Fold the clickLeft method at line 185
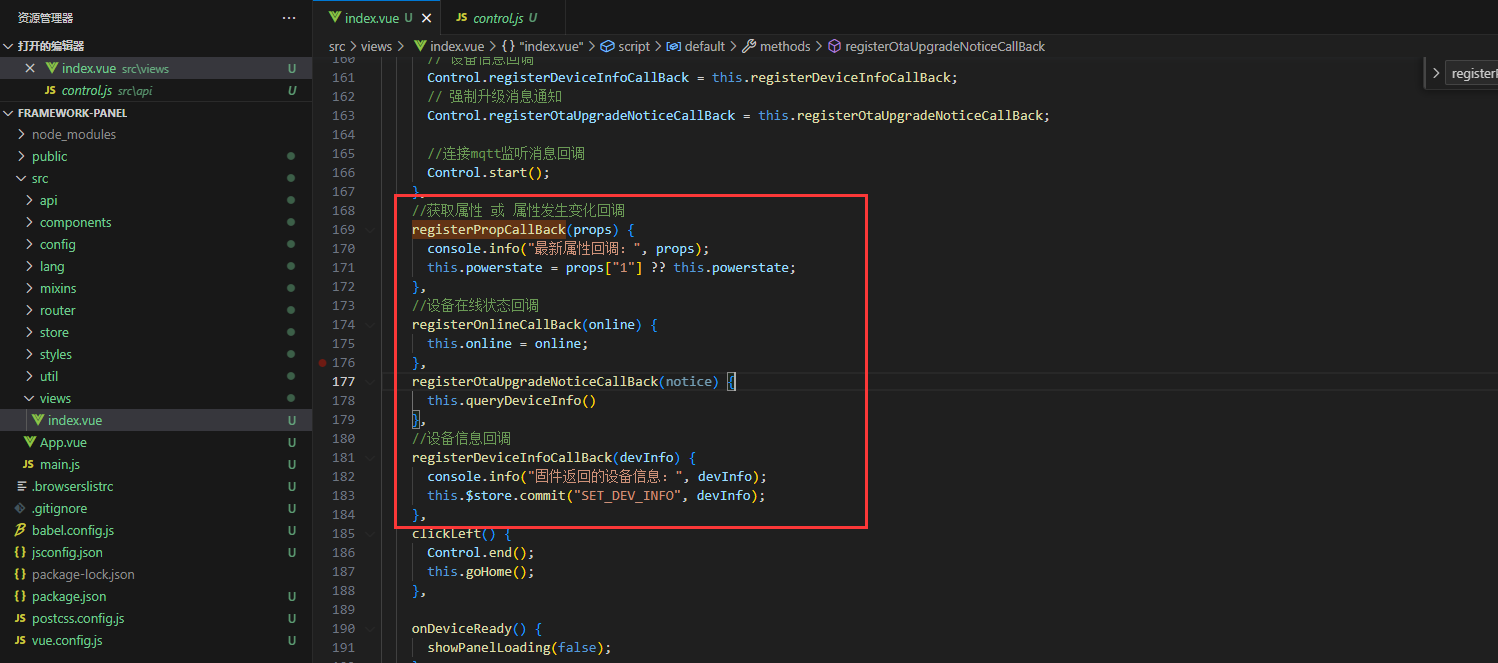Viewport: 1498px width, 663px height. pos(371,533)
